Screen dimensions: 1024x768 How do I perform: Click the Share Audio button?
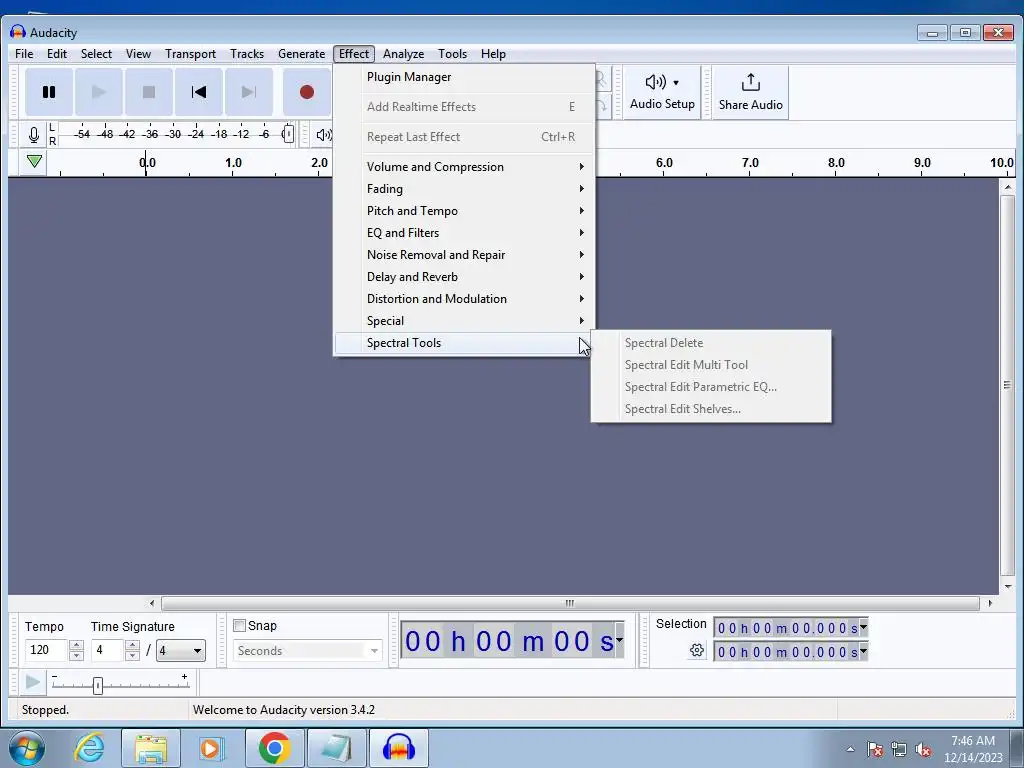(x=750, y=92)
